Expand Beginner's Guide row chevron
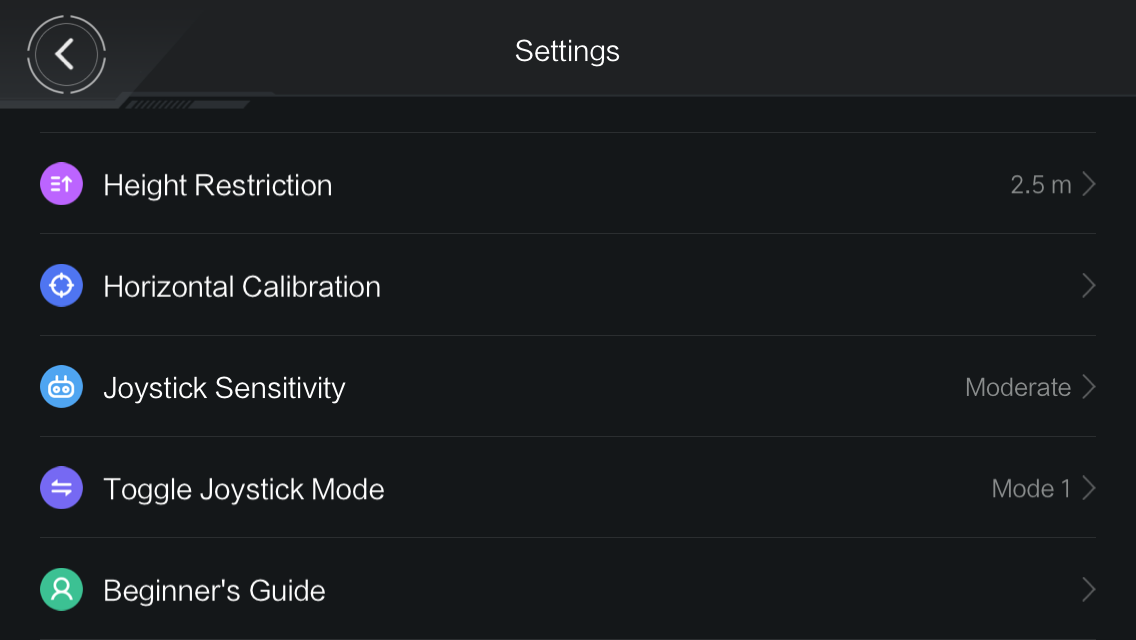The height and width of the screenshot is (640, 1136). [x=1088, y=589]
